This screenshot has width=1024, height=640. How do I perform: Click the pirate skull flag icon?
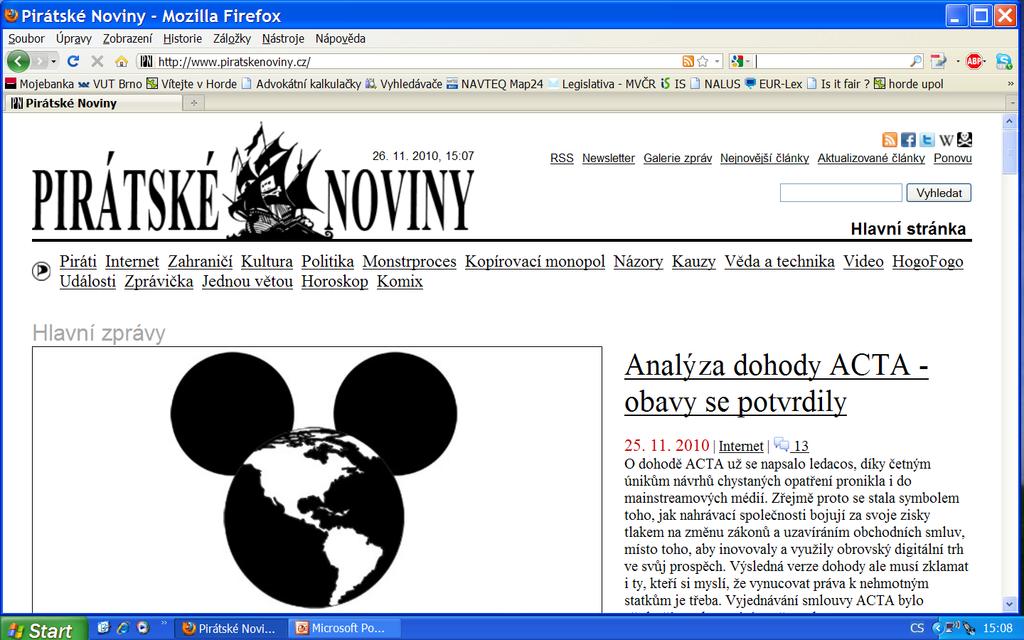pos(965,139)
